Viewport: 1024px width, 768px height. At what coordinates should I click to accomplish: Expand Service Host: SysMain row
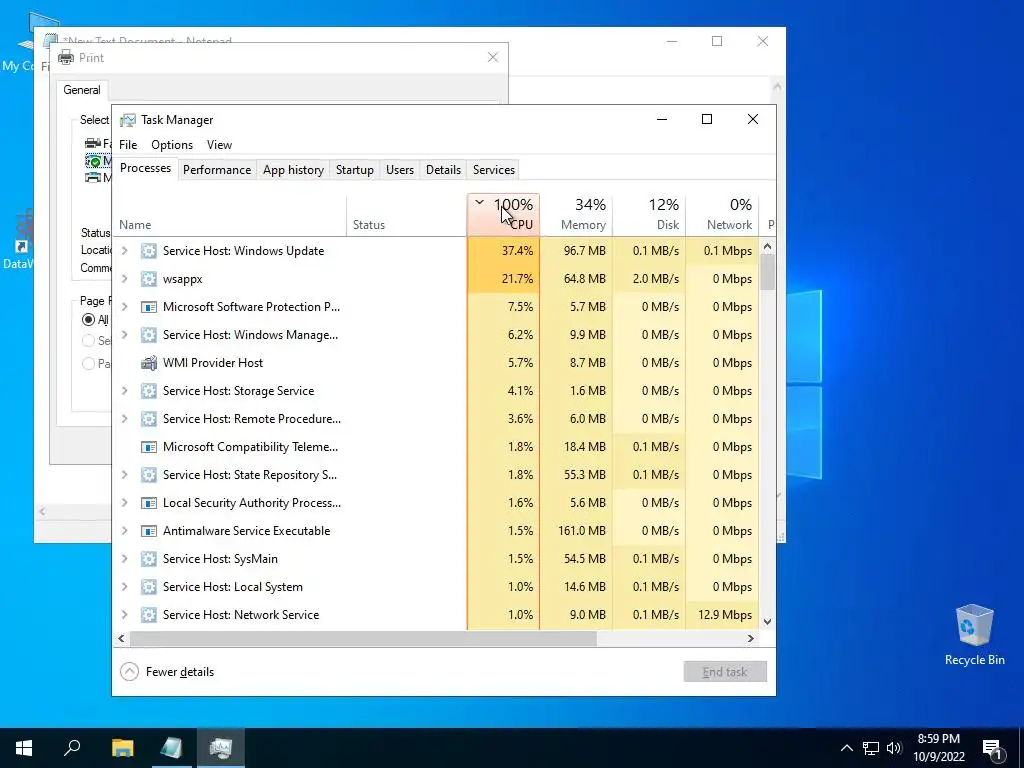click(x=125, y=559)
